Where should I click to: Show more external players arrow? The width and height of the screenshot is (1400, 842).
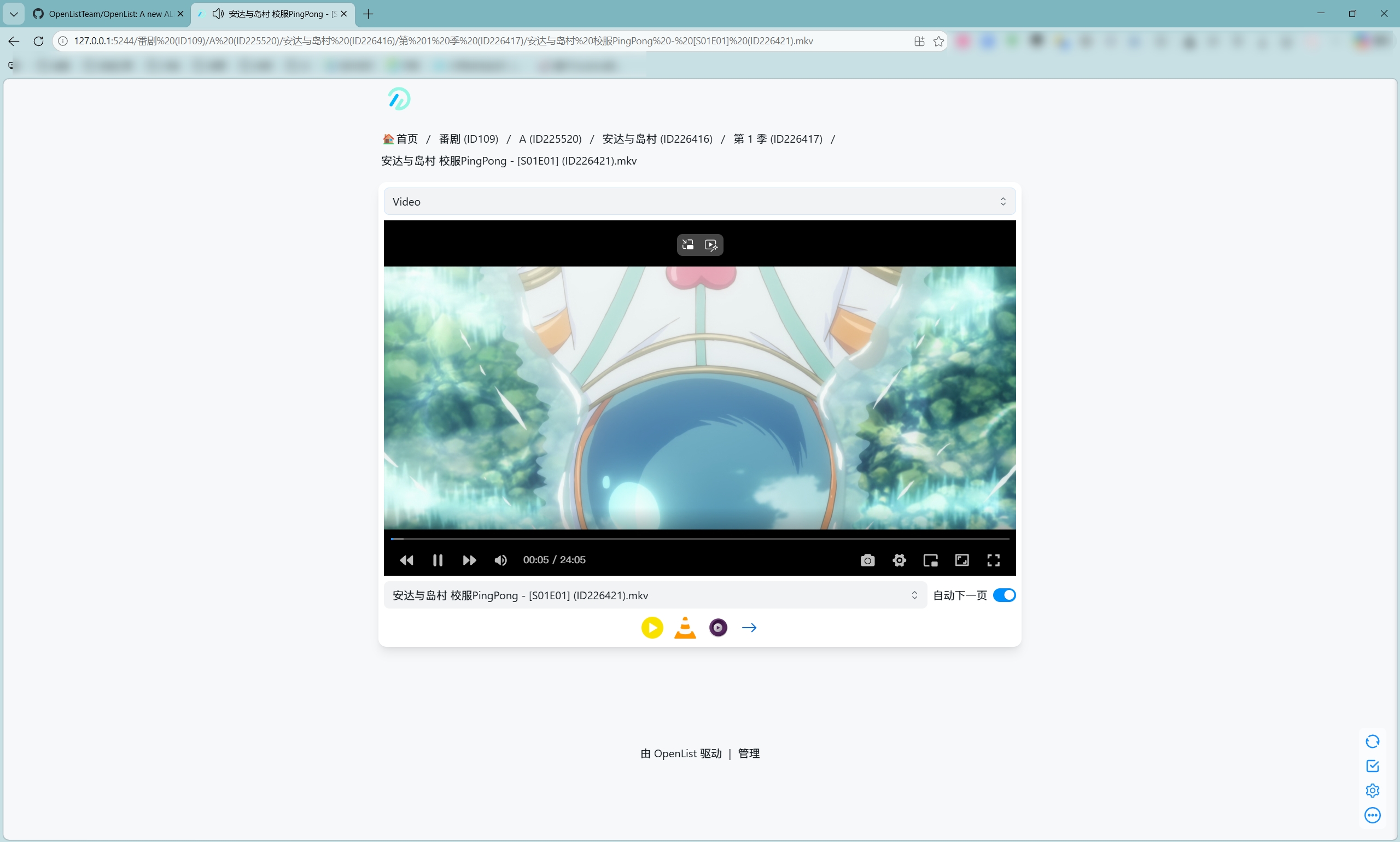click(x=749, y=628)
